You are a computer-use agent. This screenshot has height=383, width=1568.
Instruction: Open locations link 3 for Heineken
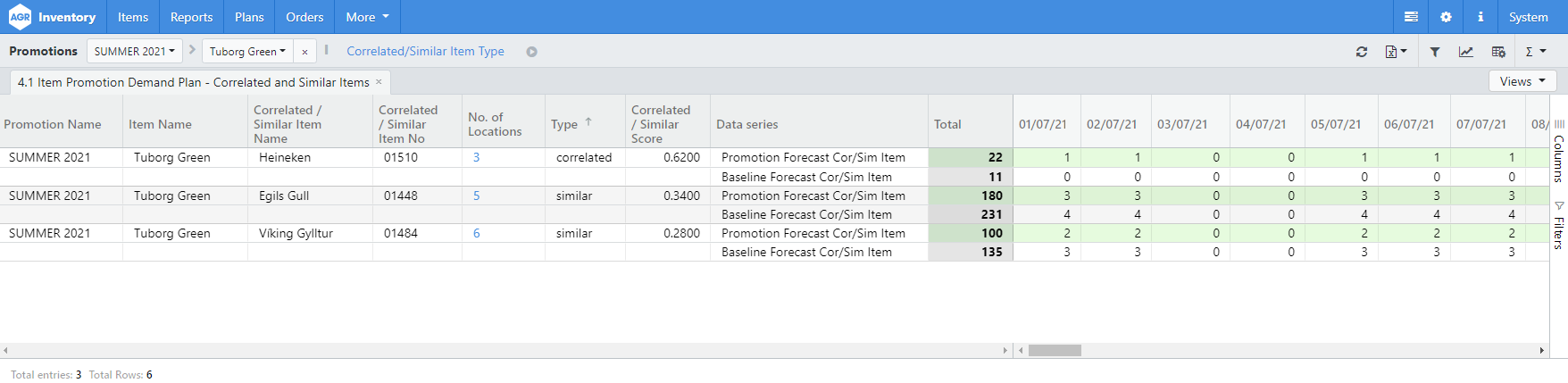pos(476,157)
